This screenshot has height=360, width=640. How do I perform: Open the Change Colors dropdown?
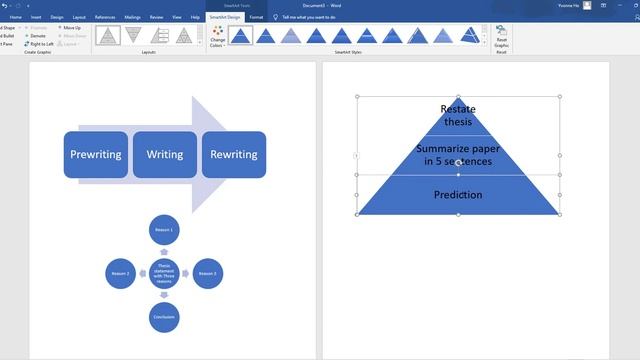(x=218, y=36)
